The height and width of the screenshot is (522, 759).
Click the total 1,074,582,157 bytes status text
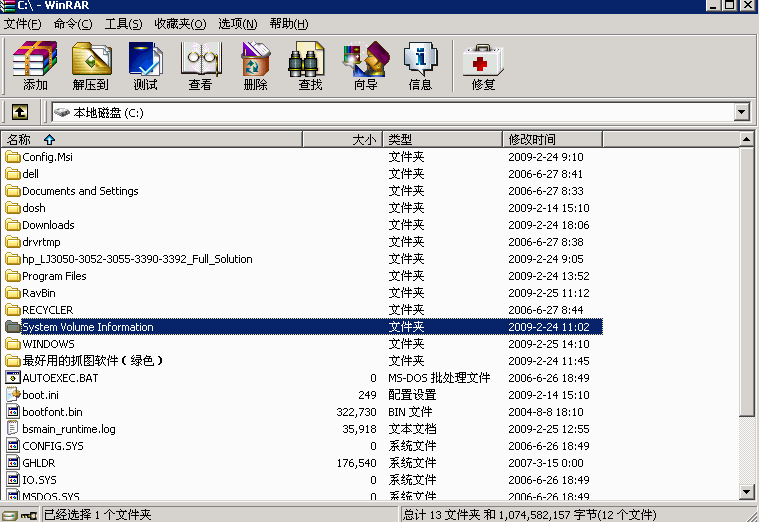[529, 515]
